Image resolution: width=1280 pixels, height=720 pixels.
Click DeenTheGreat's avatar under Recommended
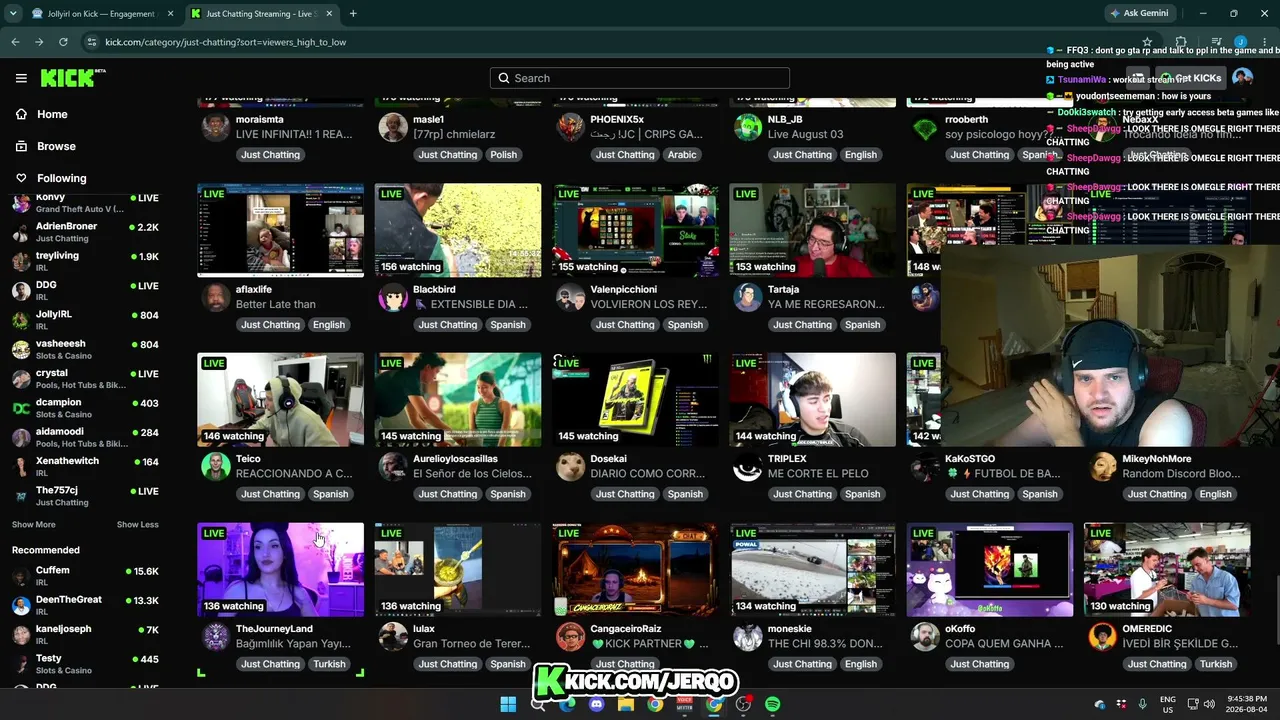(x=20, y=605)
